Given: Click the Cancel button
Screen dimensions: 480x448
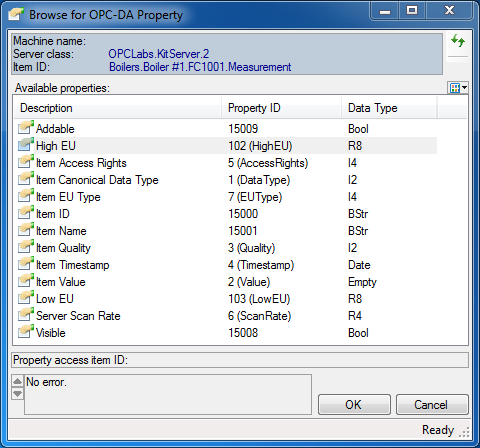Looking at the screenshot, I should [432, 405].
